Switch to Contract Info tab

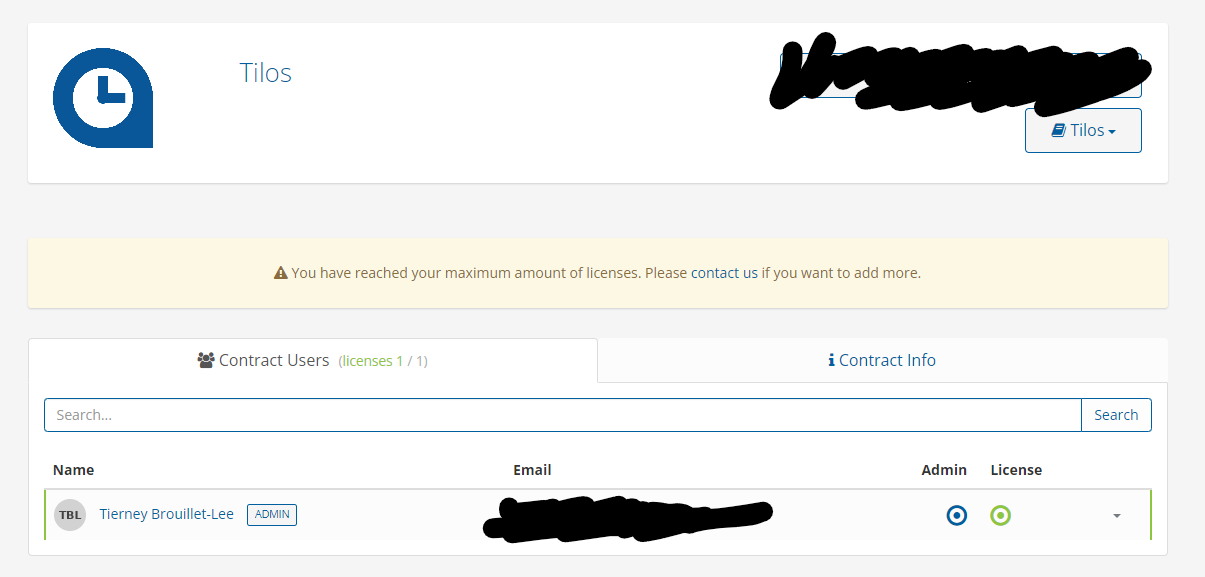882,360
